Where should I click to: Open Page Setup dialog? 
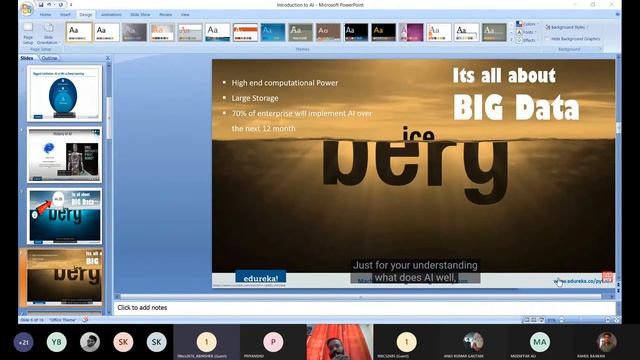point(28,33)
